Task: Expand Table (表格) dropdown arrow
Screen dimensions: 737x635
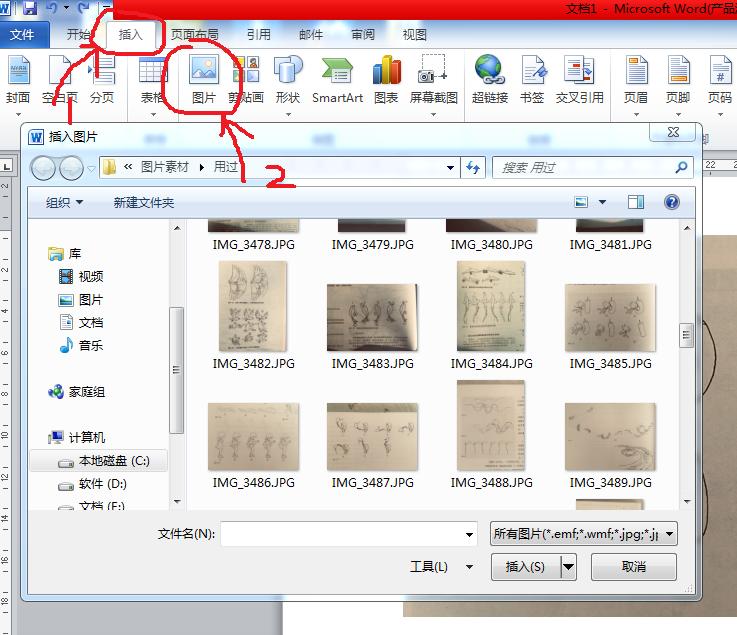Action: 153,114
